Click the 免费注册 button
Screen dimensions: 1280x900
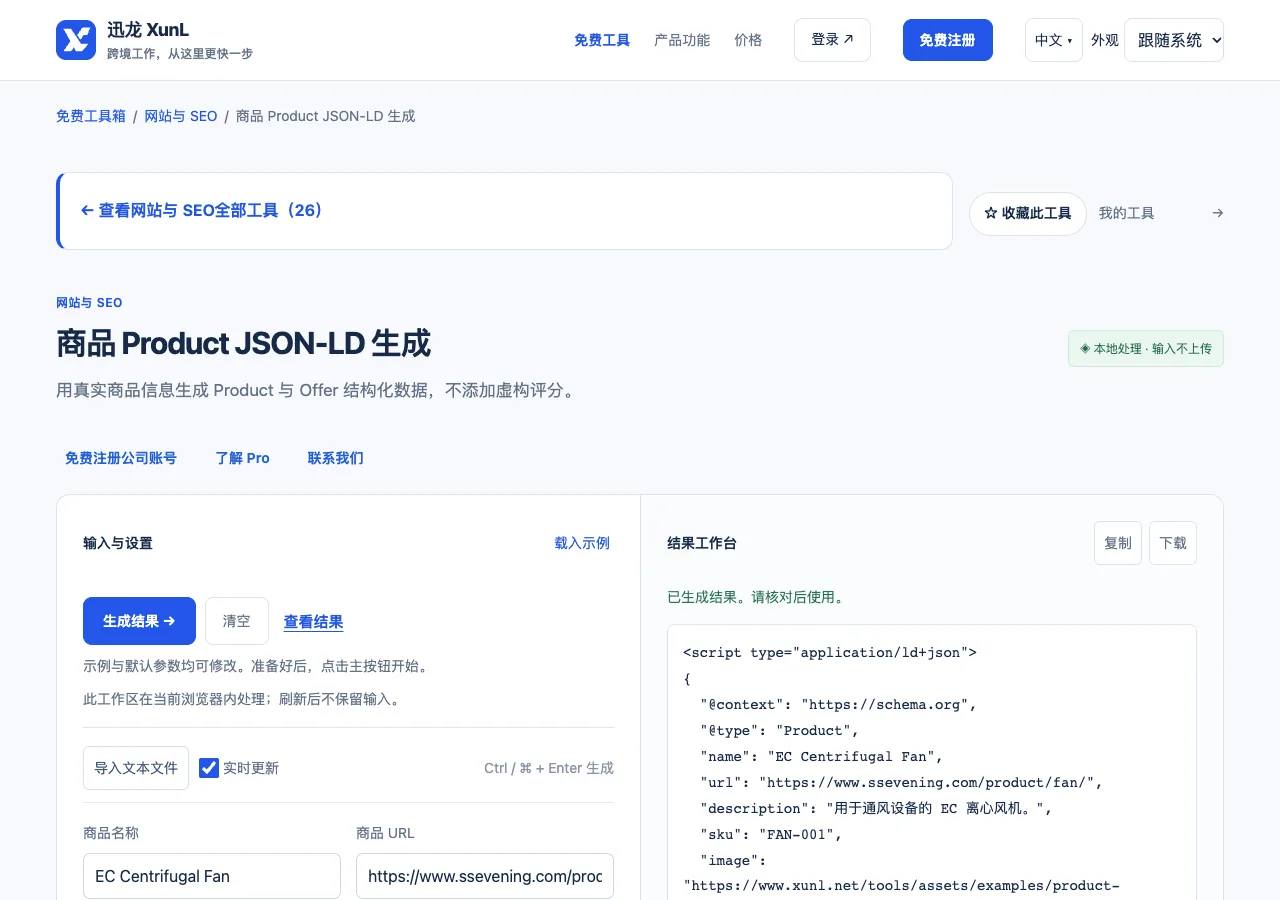[948, 40]
